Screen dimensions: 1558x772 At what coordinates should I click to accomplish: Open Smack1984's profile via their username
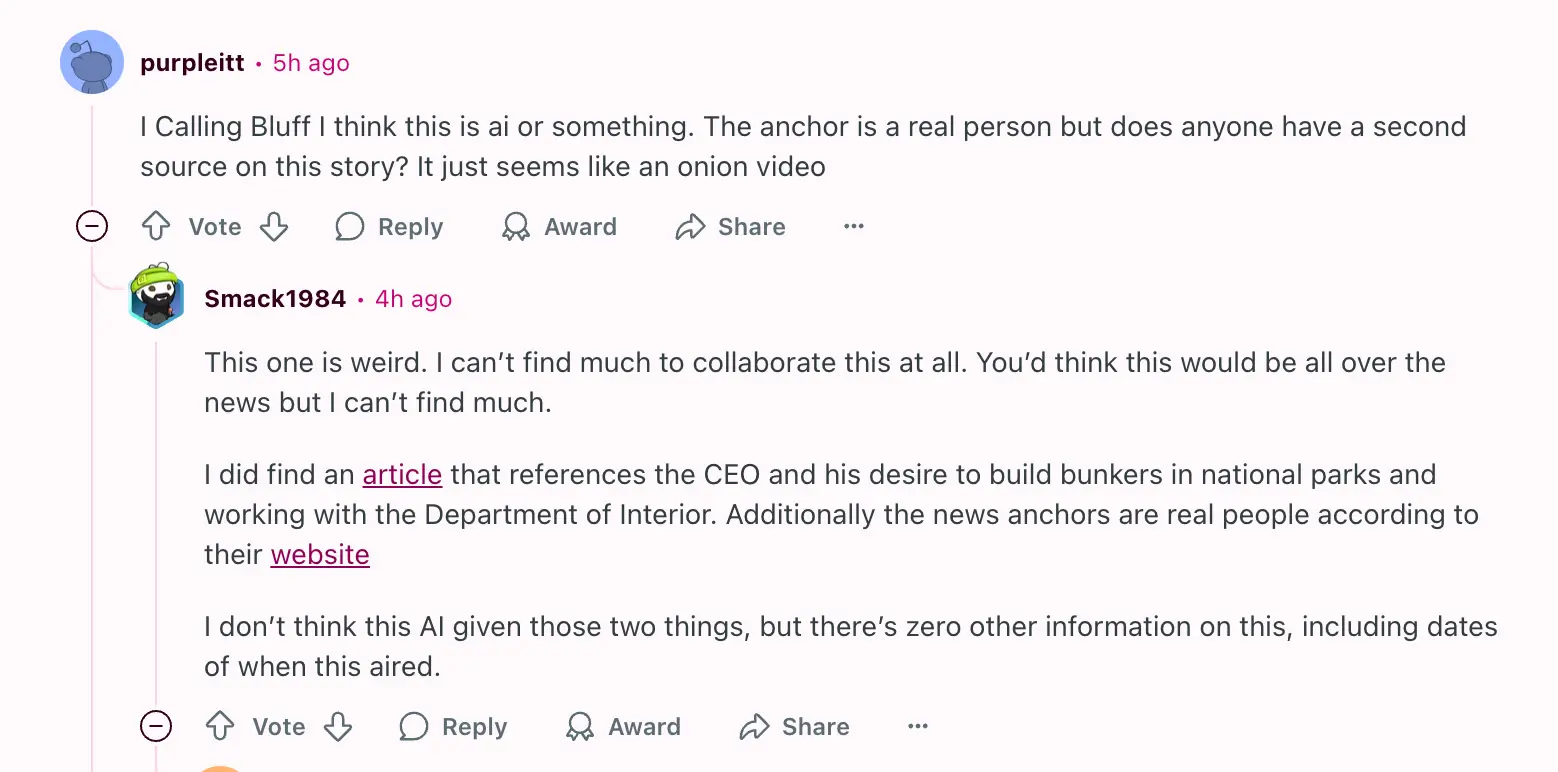(275, 298)
